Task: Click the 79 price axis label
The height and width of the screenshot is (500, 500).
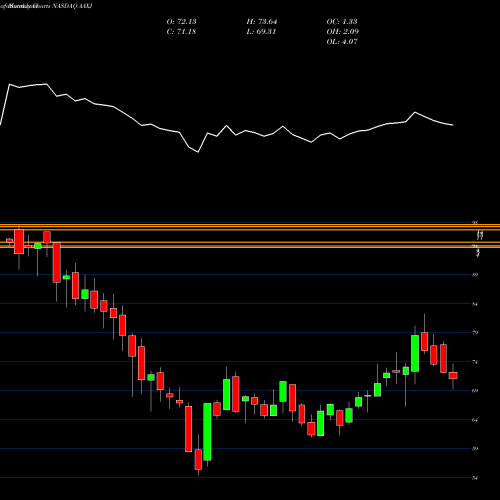Action: [x=475, y=333]
